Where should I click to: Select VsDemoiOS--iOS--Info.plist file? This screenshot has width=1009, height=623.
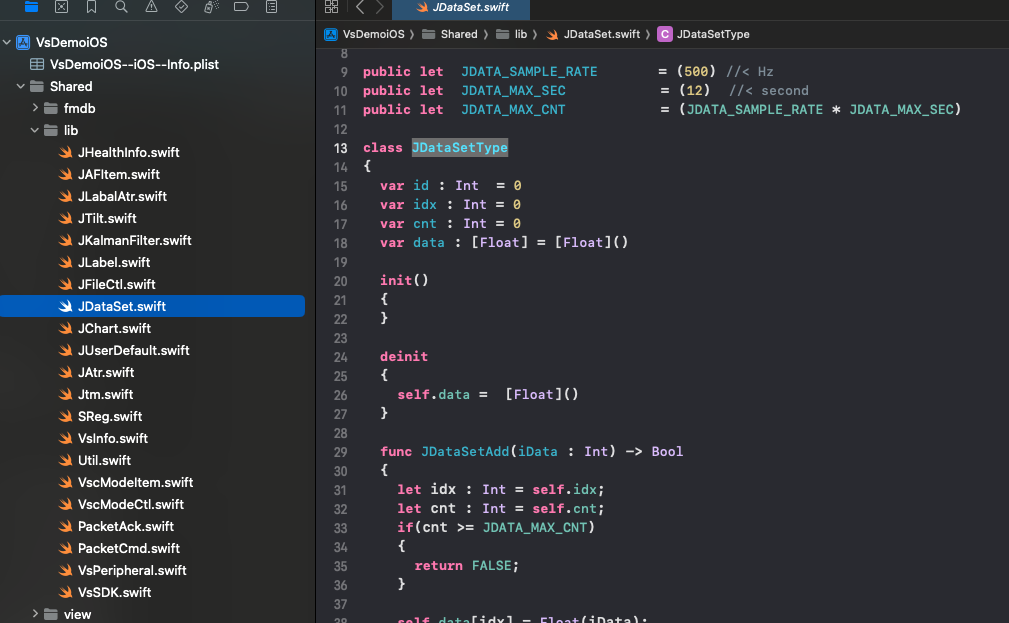click(x=134, y=64)
